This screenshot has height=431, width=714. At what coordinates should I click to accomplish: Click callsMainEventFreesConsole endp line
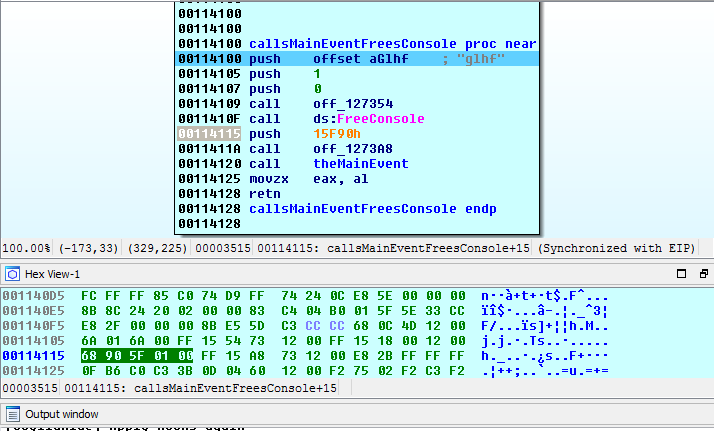pos(372,209)
